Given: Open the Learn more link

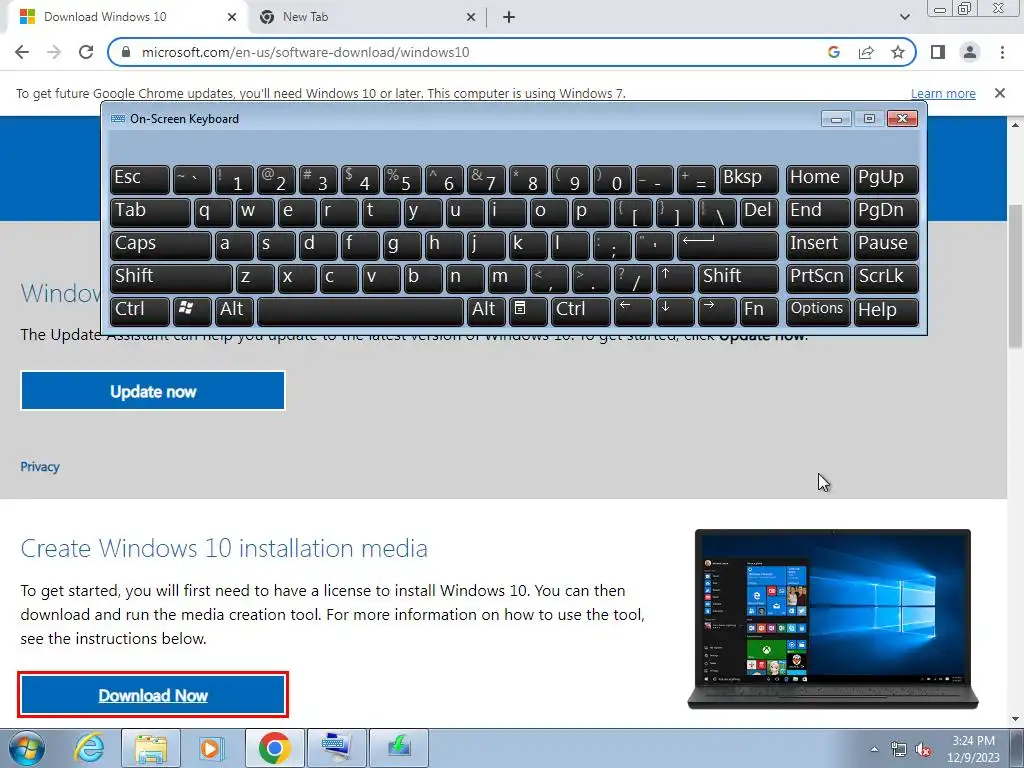Looking at the screenshot, I should click(x=943, y=93).
